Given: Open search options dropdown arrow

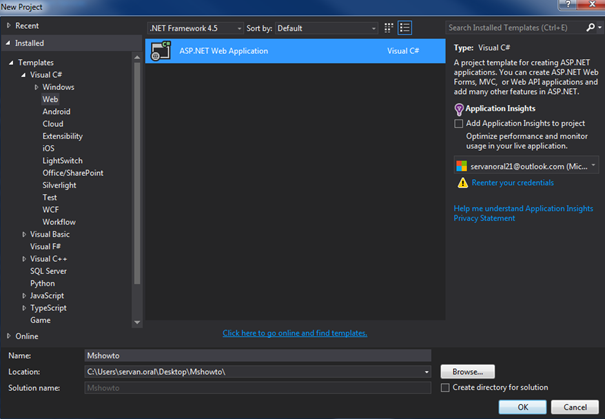Looking at the screenshot, I should 600,27.
